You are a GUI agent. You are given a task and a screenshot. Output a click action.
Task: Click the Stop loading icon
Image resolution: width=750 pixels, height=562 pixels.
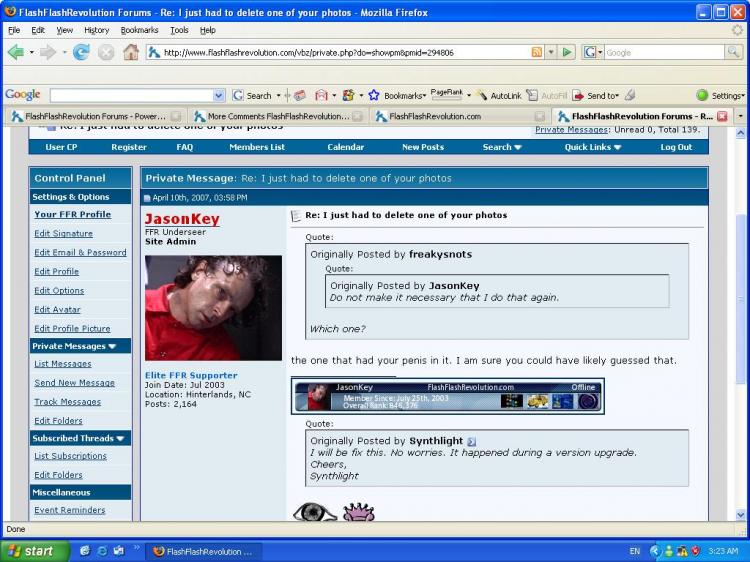106,52
